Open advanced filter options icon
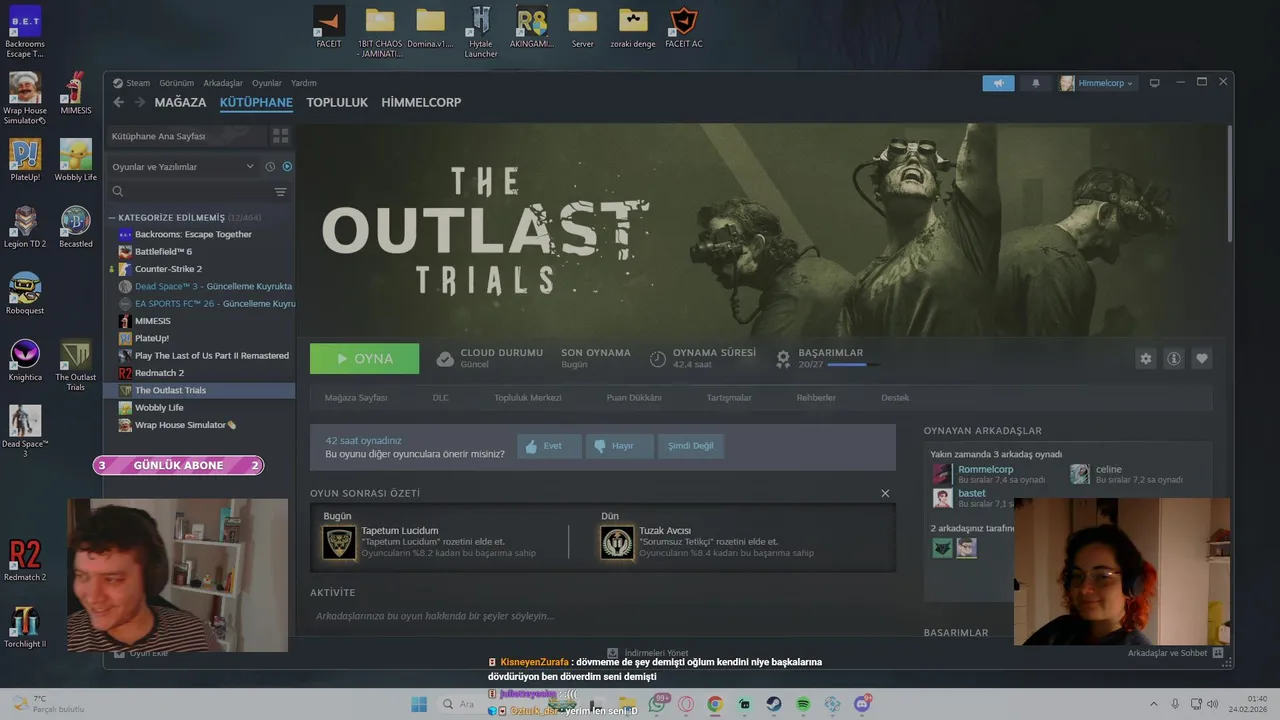Viewport: 1280px width, 720px height. [281, 191]
